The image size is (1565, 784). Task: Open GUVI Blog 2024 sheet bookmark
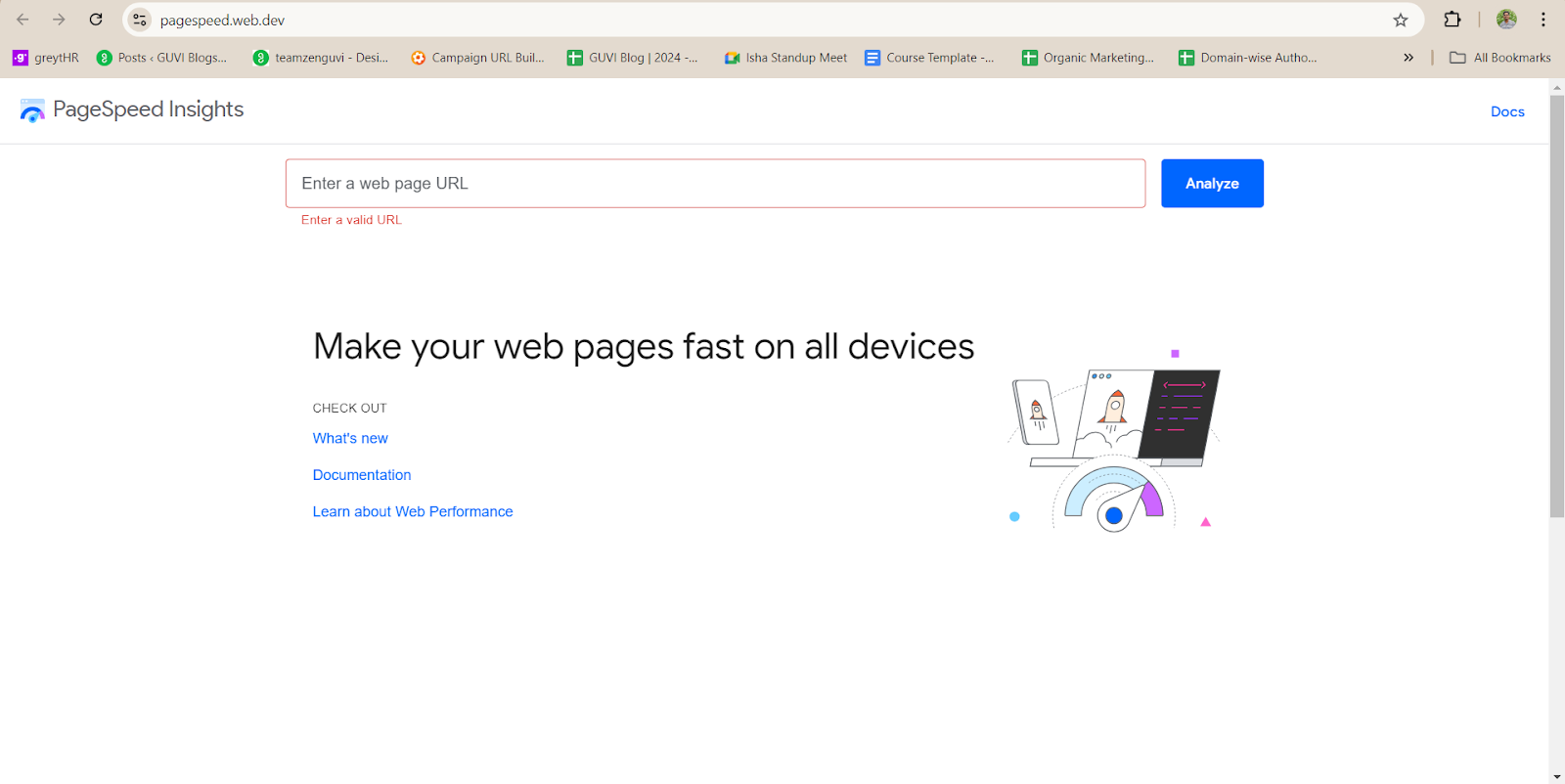click(633, 58)
